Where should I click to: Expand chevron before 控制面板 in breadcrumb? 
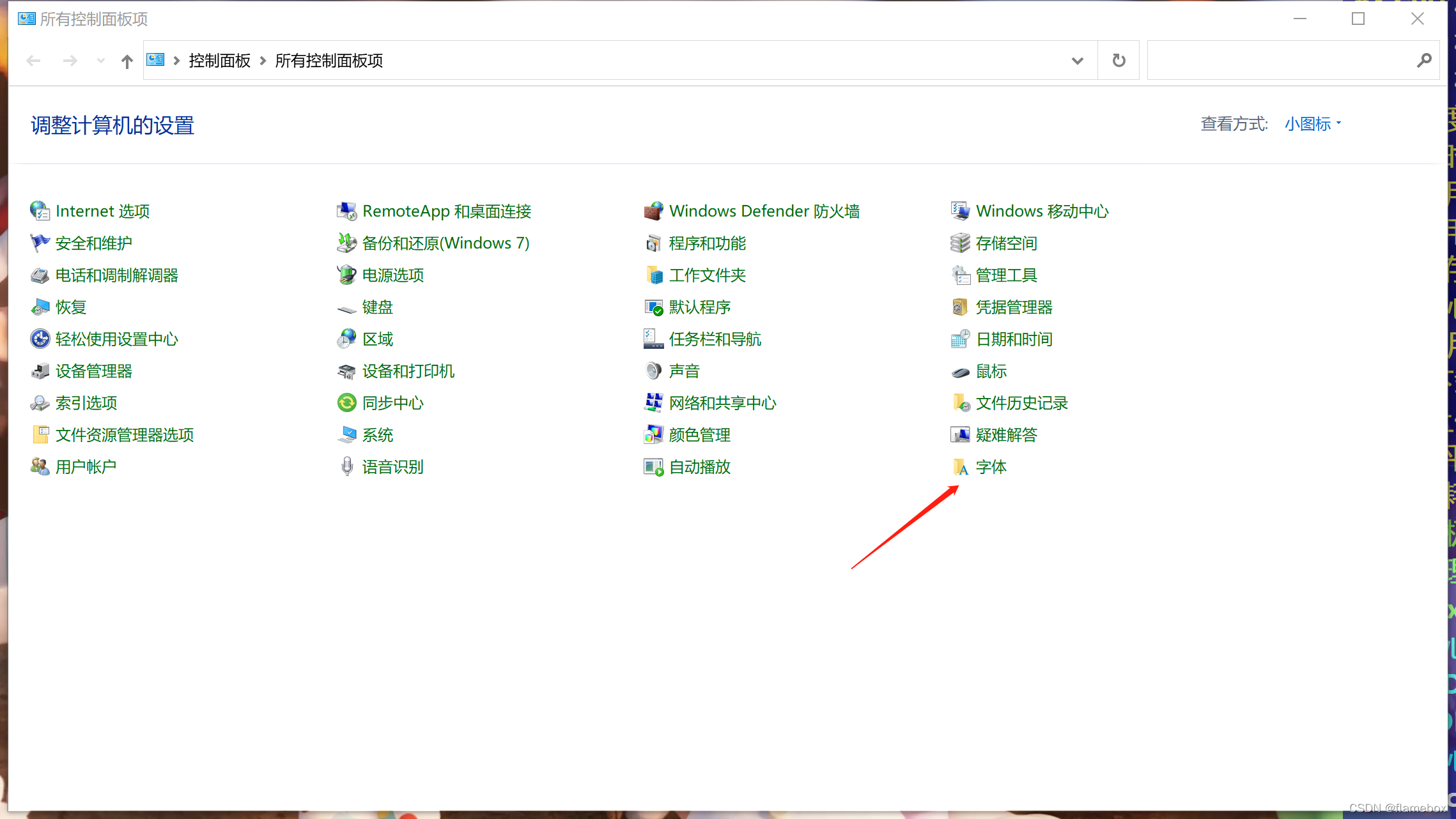point(176,61)
